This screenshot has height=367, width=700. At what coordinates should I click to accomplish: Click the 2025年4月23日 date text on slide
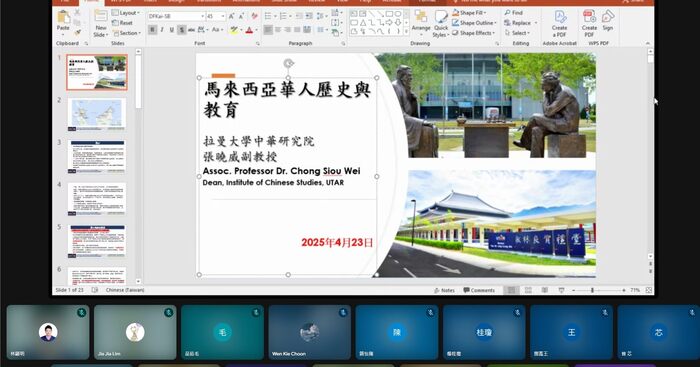337,242
